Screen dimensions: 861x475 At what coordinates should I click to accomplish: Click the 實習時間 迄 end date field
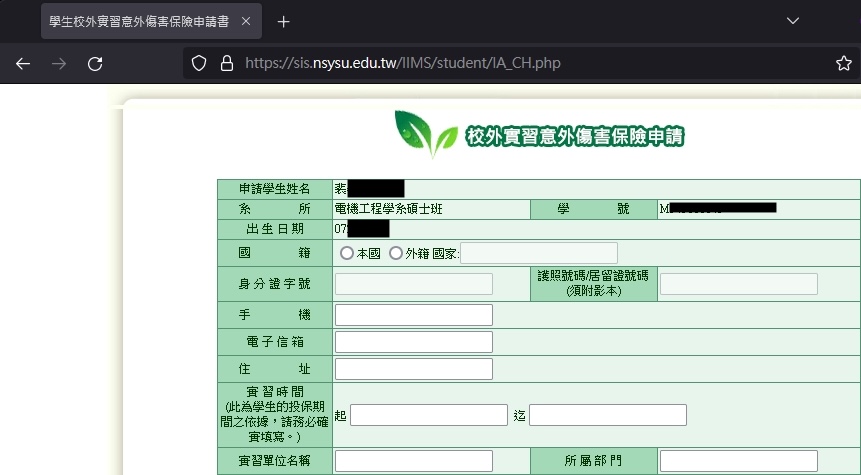pos(608,415)
